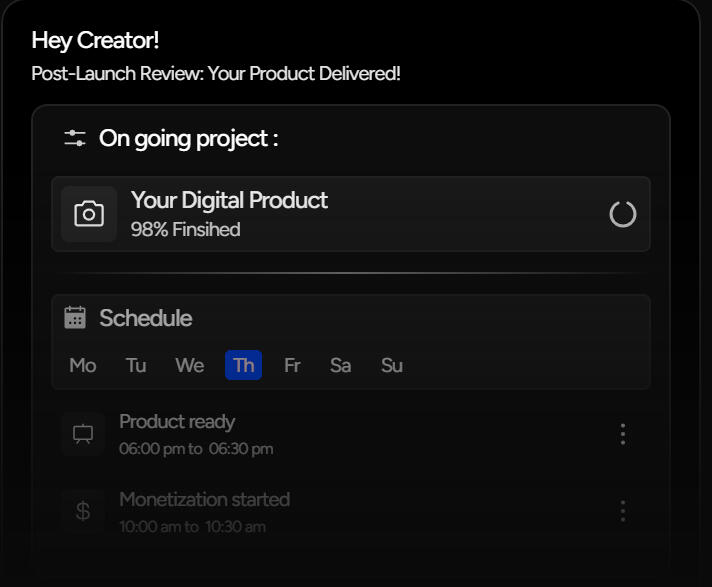Click the dollar sign icon for Monetization started

click(x=83, y=511)
